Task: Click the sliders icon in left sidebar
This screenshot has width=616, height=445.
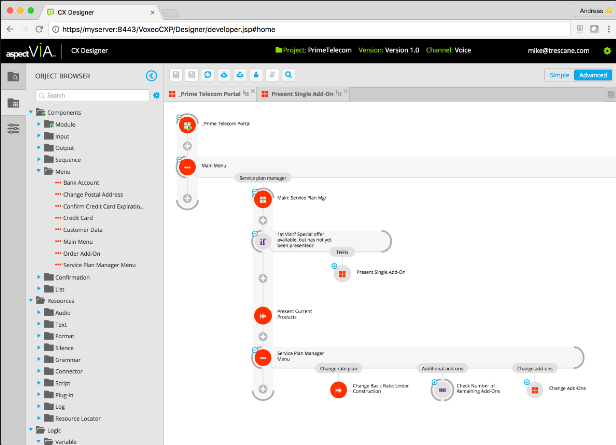Action: 13,128
